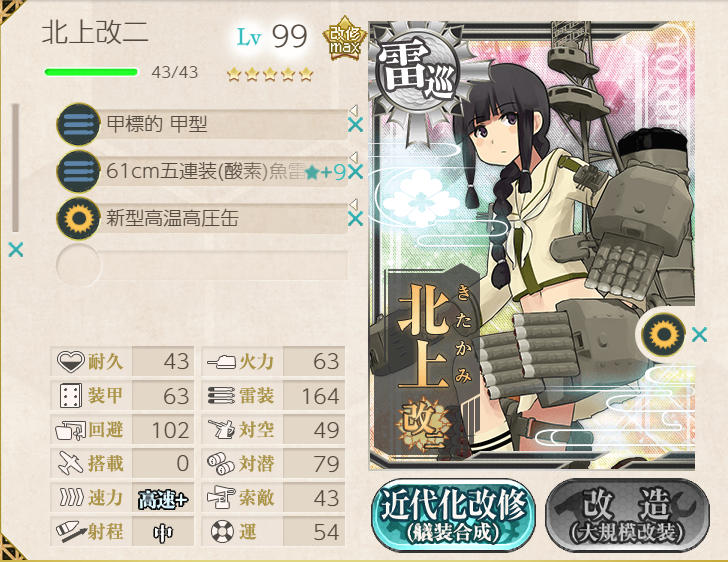
Task: Open 近代化改修 modernization button
Action: [x=454, y=516]
